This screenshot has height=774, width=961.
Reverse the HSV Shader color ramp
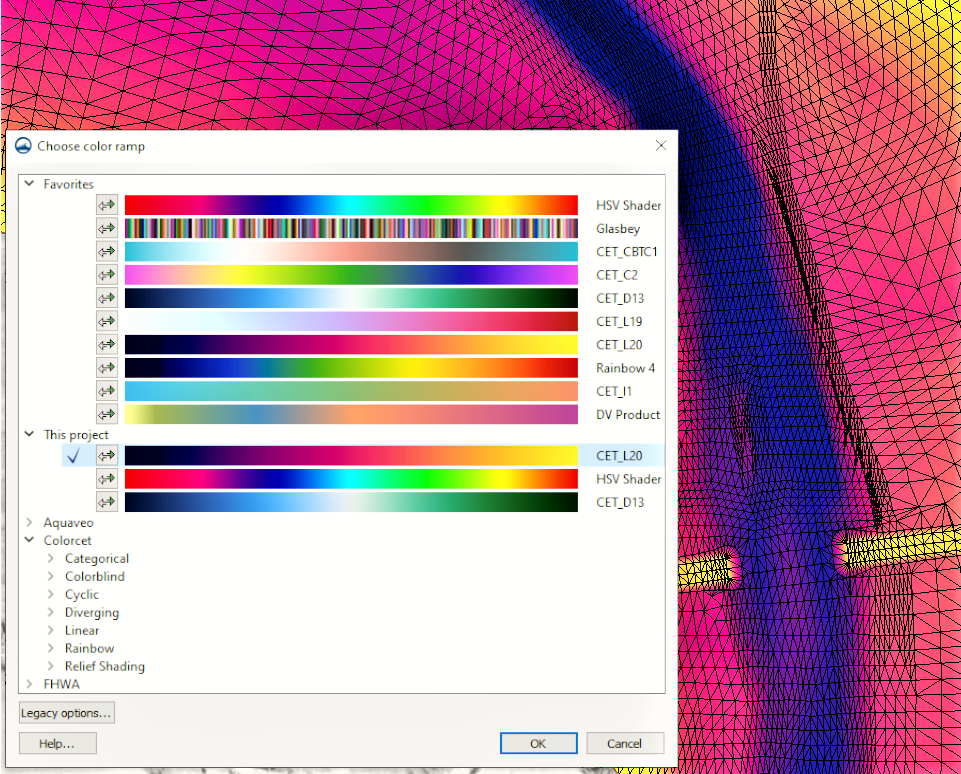coord(107,204)
